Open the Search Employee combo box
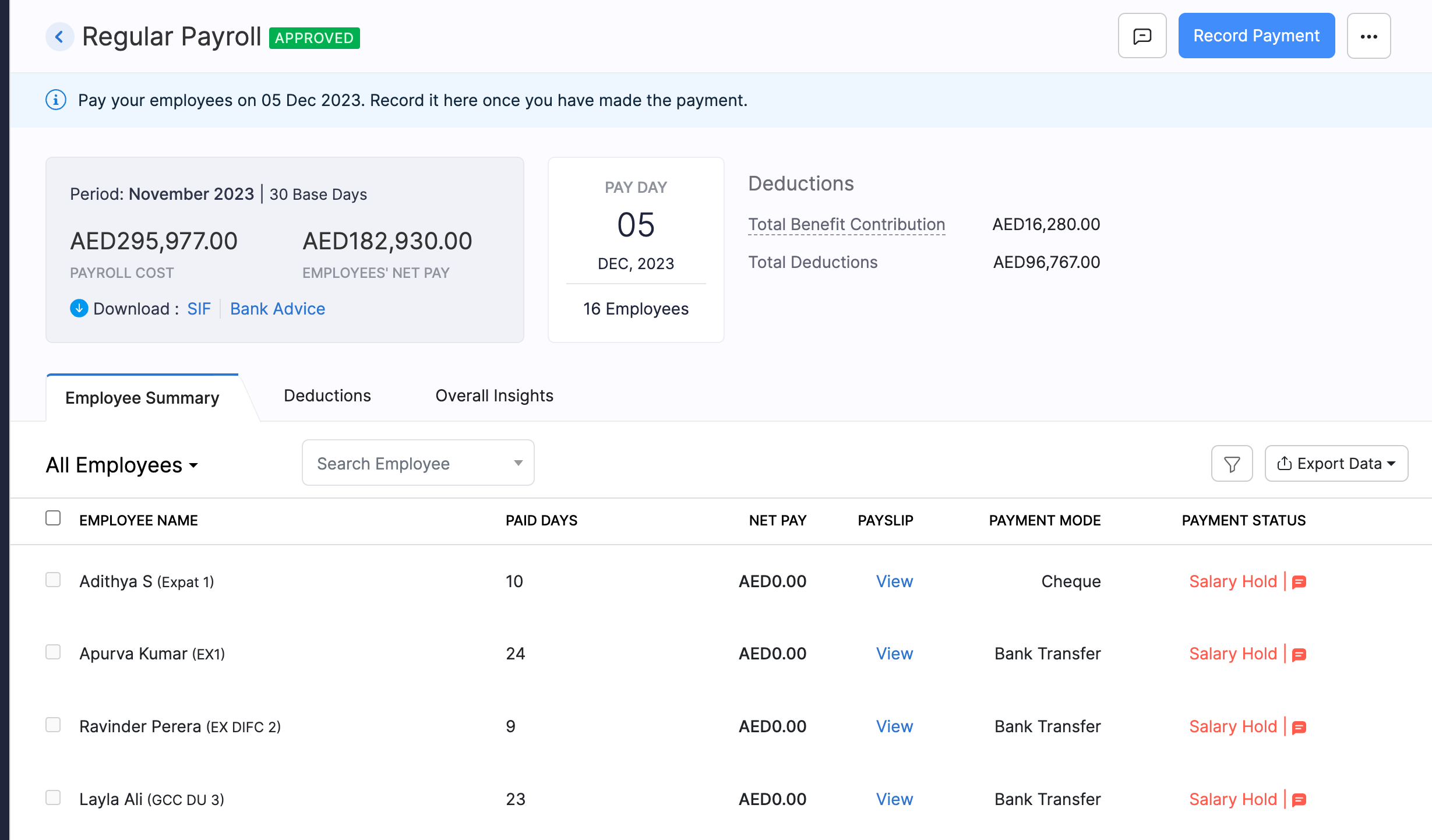Screen dimensions: 1432x840 click(x=418, y=463)
